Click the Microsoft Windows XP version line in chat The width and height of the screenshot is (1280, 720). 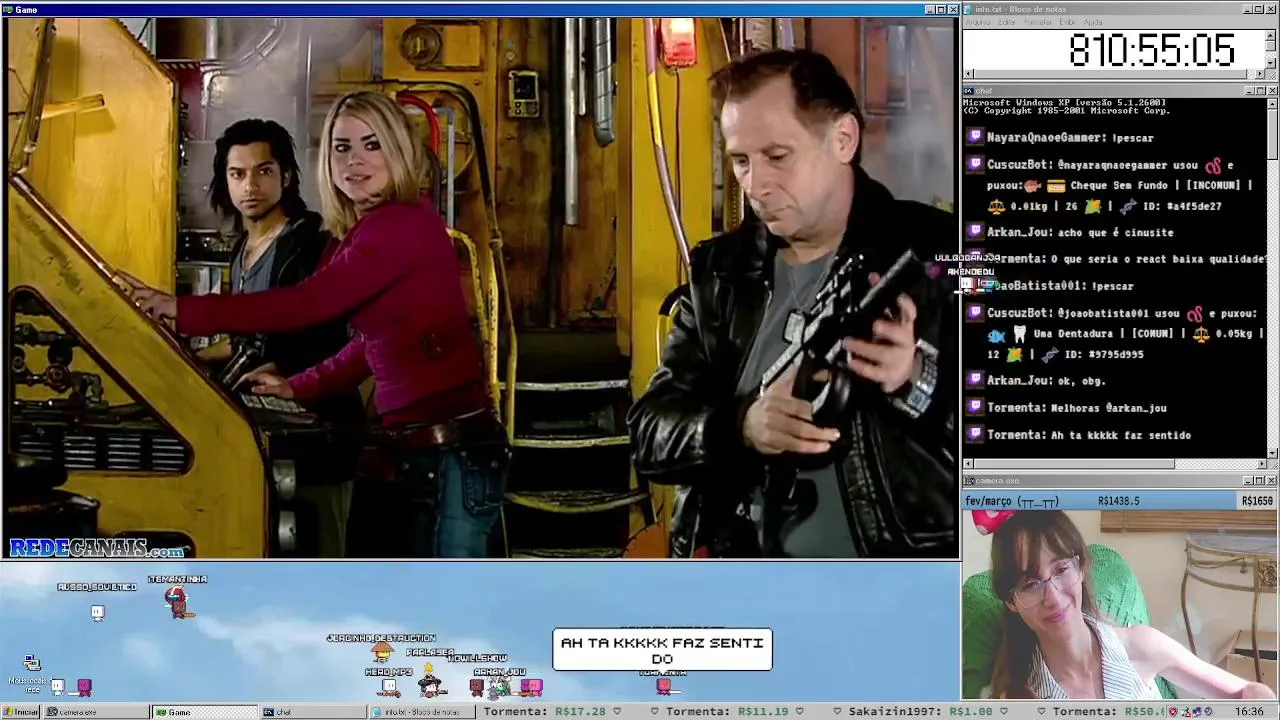coord(1064,102)
